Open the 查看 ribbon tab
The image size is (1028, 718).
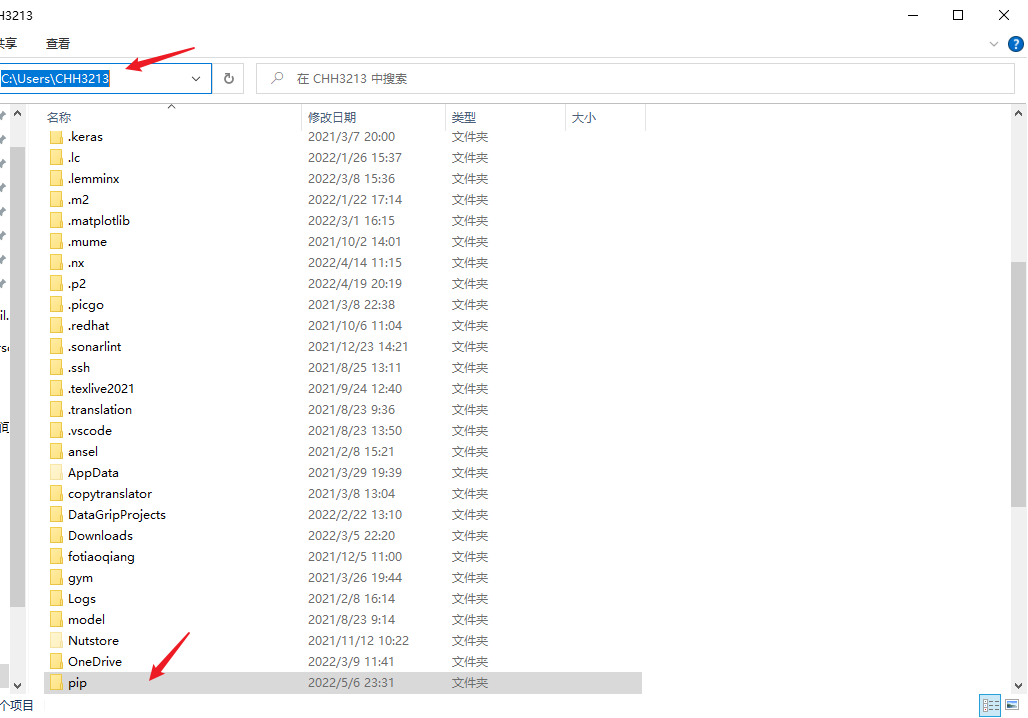tap(58, 44)
